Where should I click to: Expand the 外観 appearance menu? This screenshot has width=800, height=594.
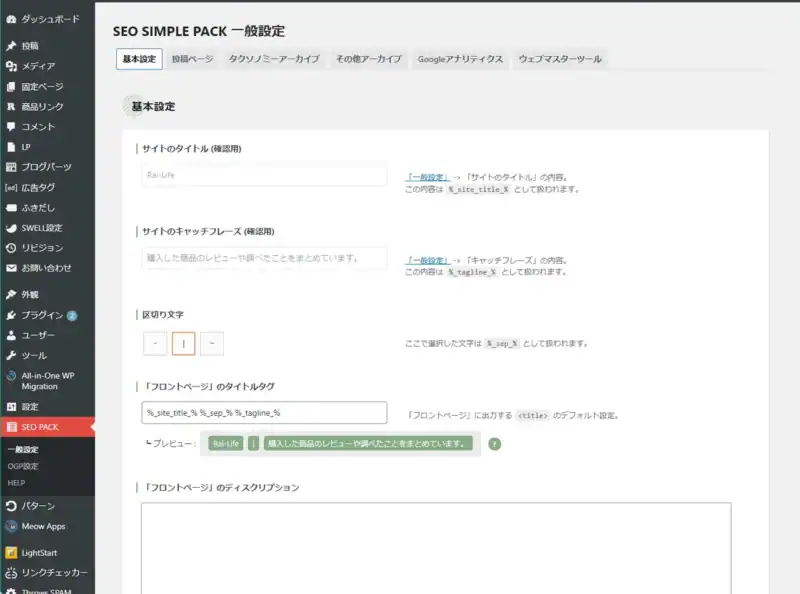(30, 295)
